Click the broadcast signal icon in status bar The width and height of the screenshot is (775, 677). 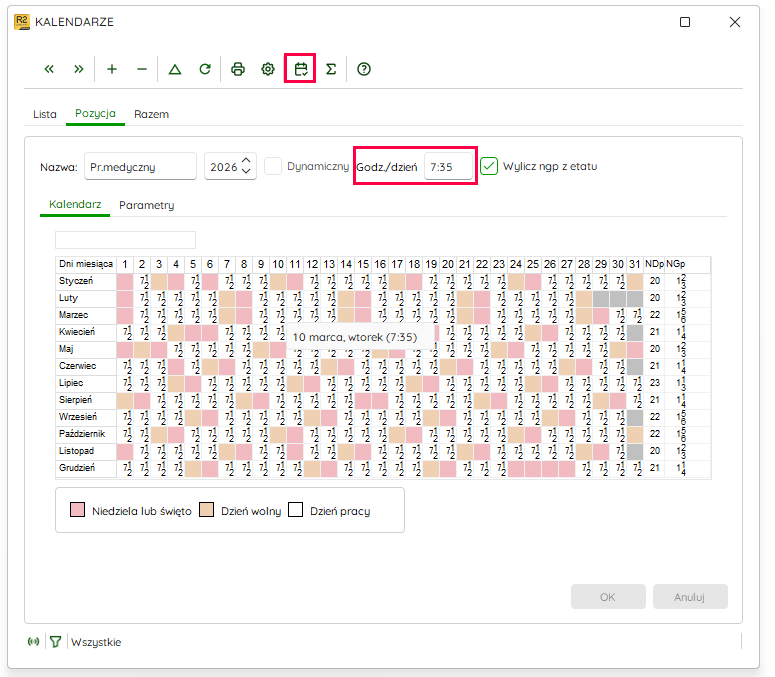coord(34,641)
